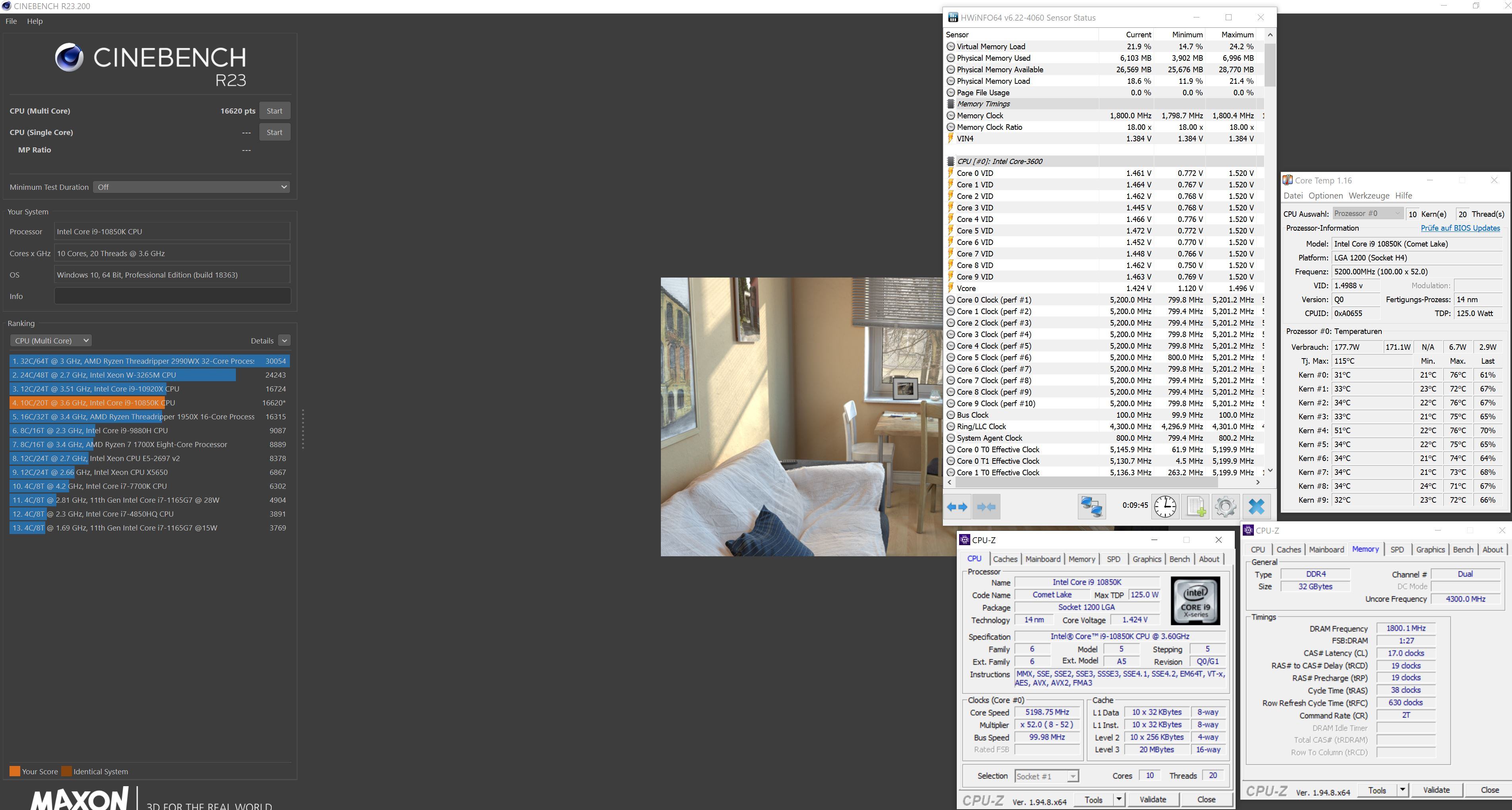Open Tools dropdown arrow in CPU-Z CPU window
1512x810 pixels.
1119,799
